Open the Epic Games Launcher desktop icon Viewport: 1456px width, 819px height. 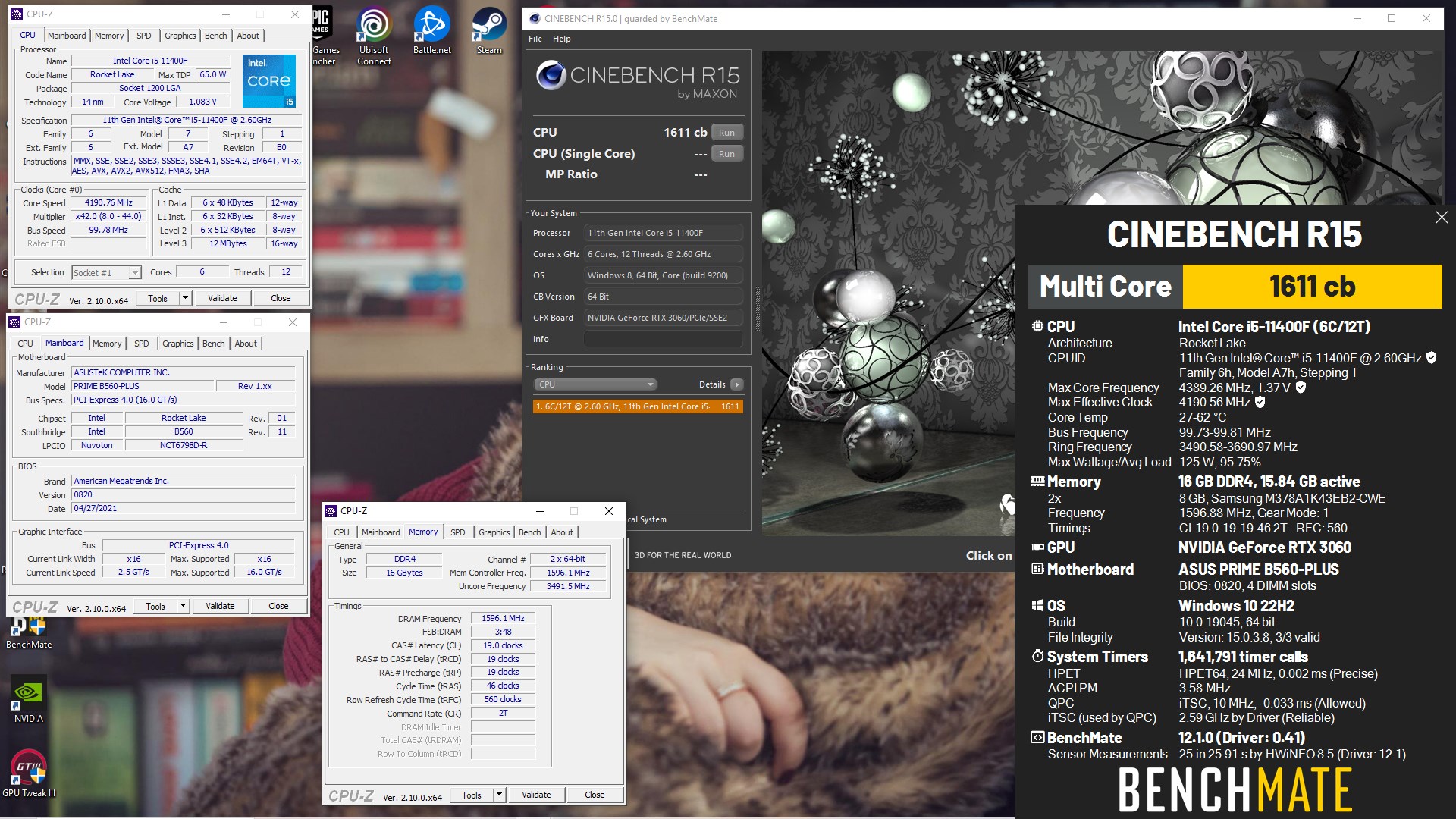pyautogui.click(x=322, y=34)
